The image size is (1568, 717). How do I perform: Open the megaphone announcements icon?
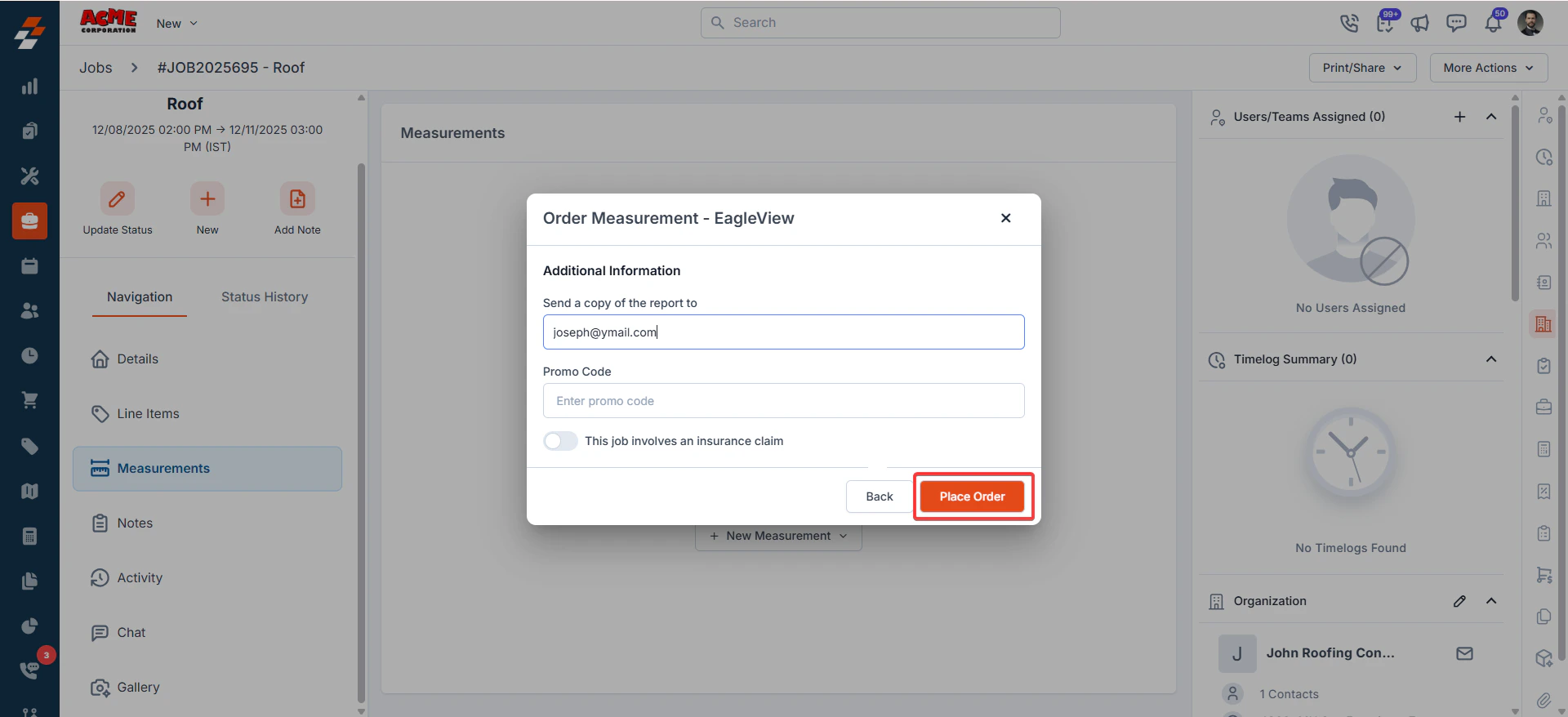(x=1420, y=23)
